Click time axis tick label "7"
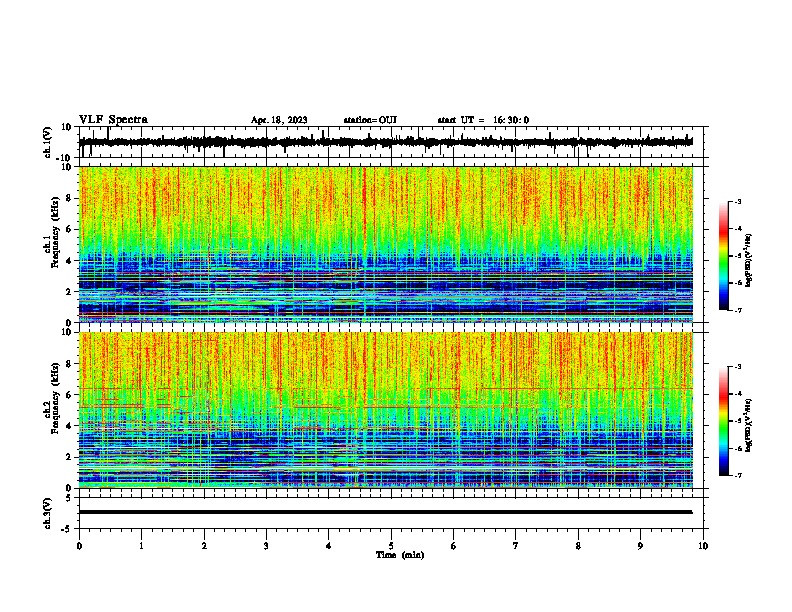The image size is (792, 612). [516, 546]
